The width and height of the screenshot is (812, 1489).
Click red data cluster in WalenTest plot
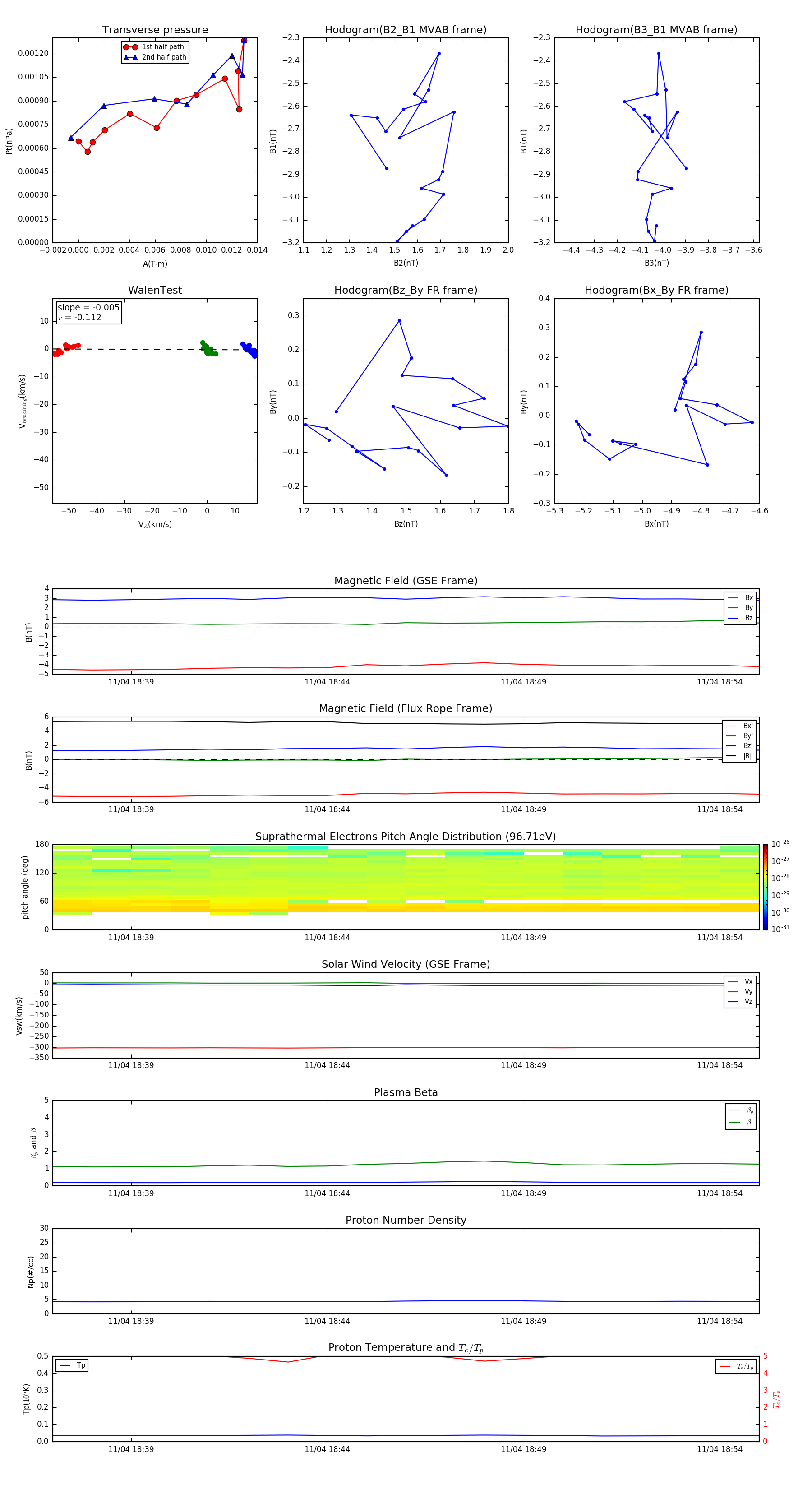click(x=65, y=349)
